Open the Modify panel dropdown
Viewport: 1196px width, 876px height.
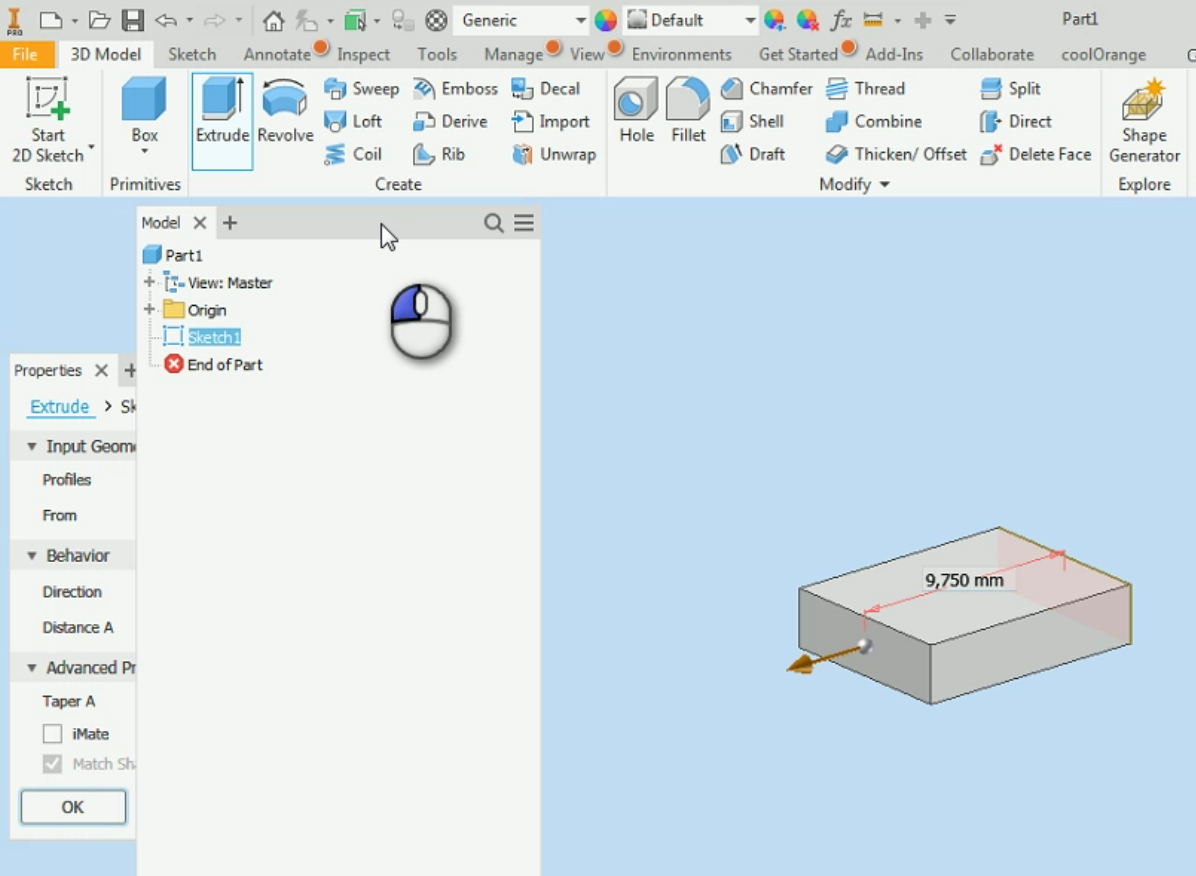coord(854,185)
